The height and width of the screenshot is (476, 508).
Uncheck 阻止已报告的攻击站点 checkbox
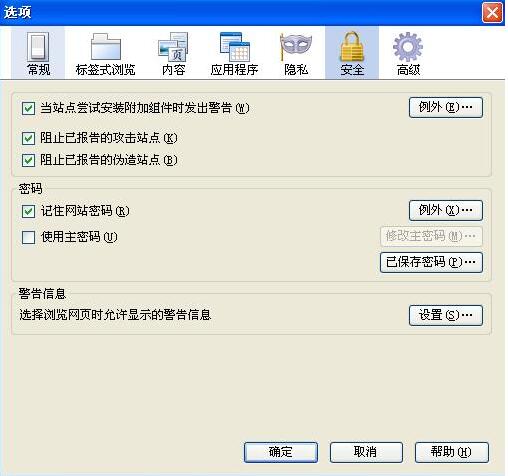tap(28, 138)
